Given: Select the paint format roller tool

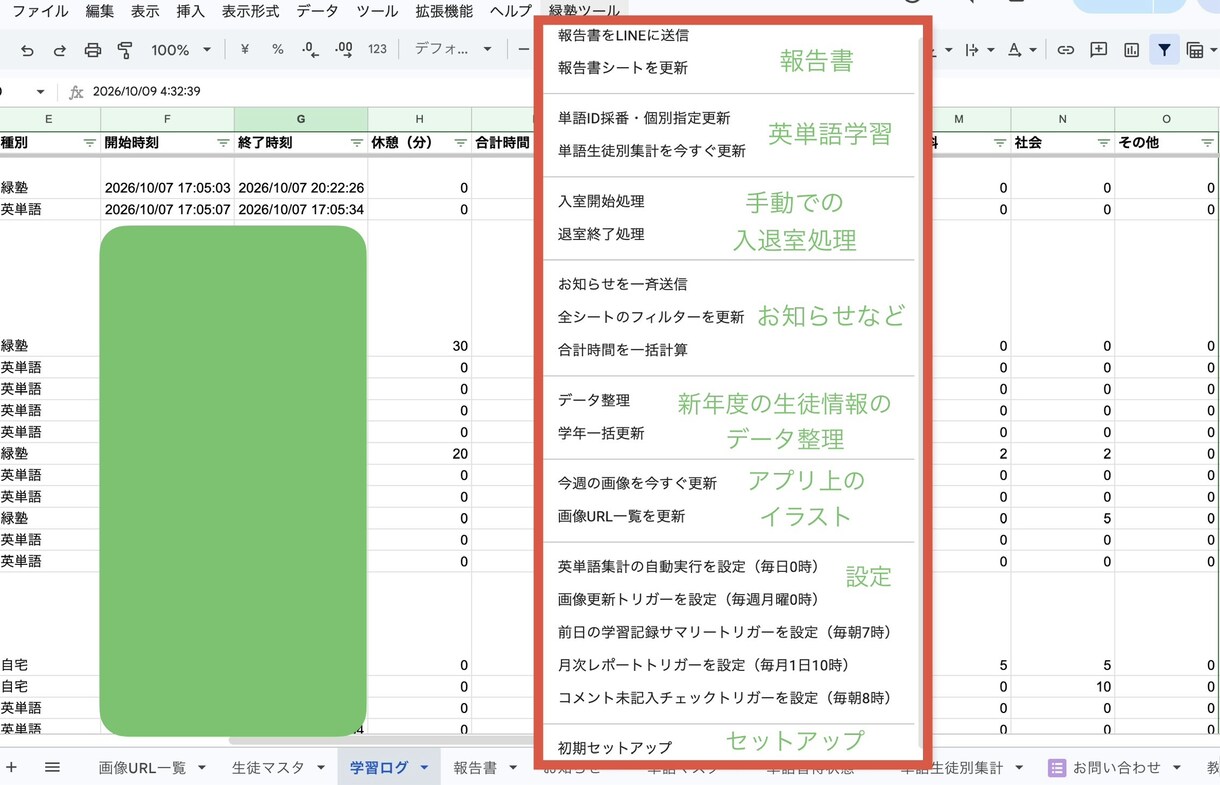Looking at the screenshot, I should [125, 50].
